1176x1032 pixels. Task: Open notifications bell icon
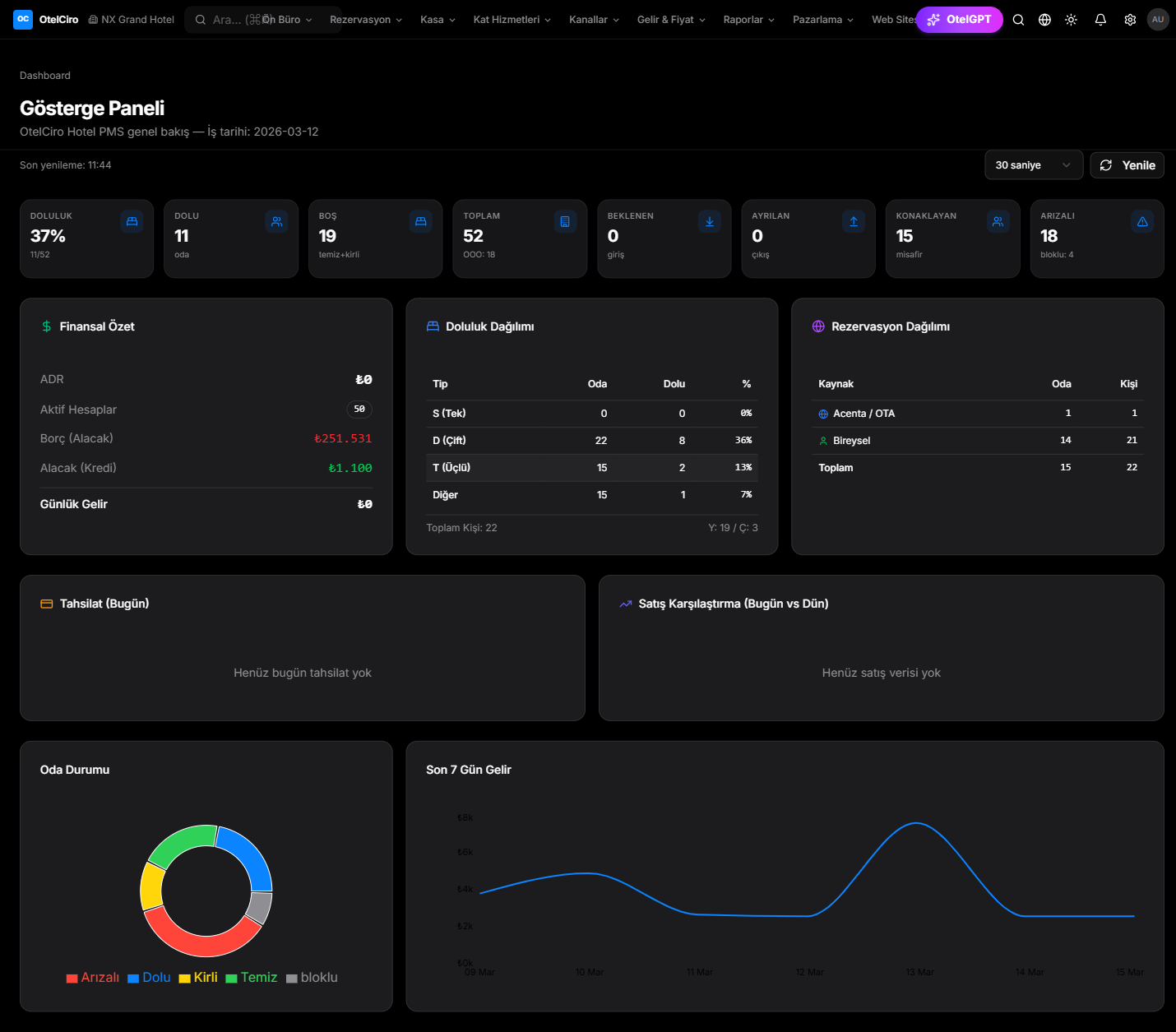[x=1100, y=20]
